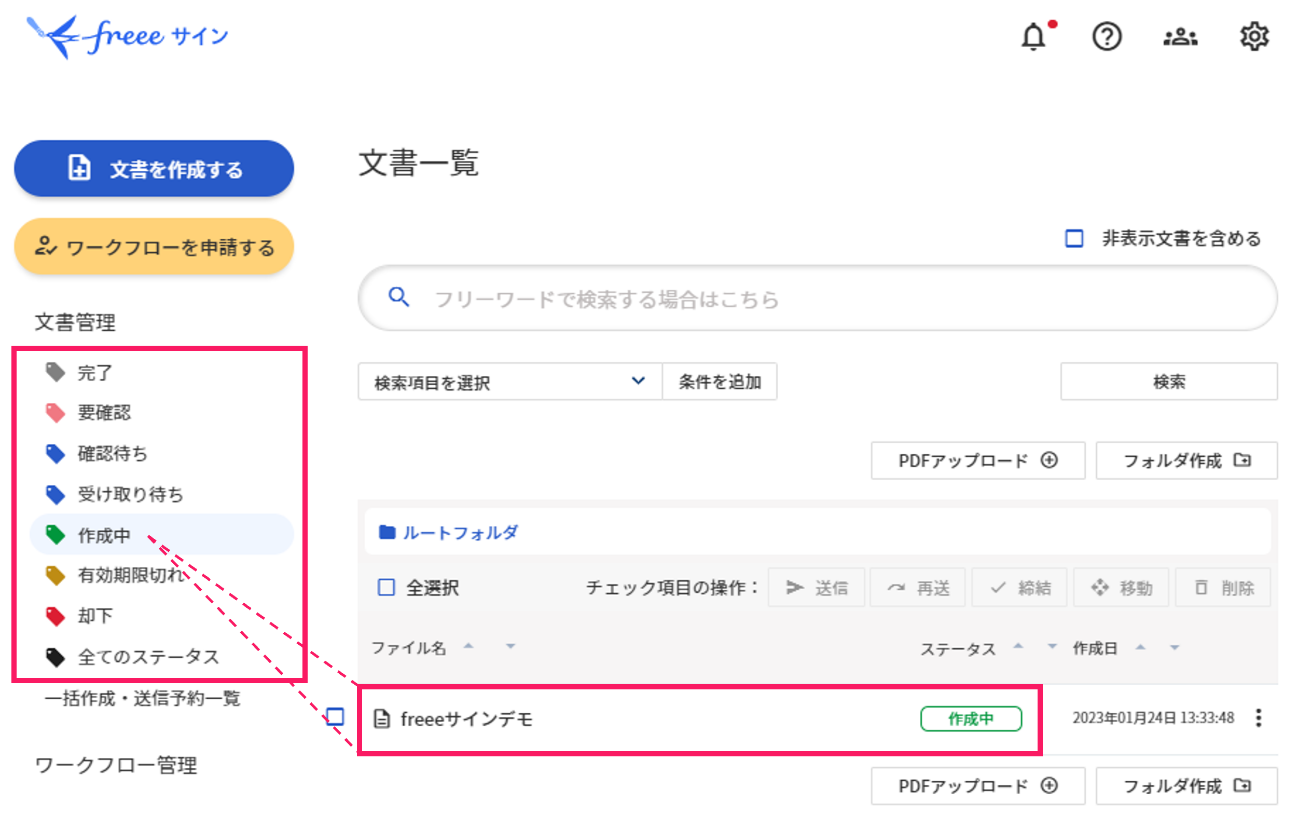
Task: Click the green tag icon next to 作成中
Action: (56, 535)
